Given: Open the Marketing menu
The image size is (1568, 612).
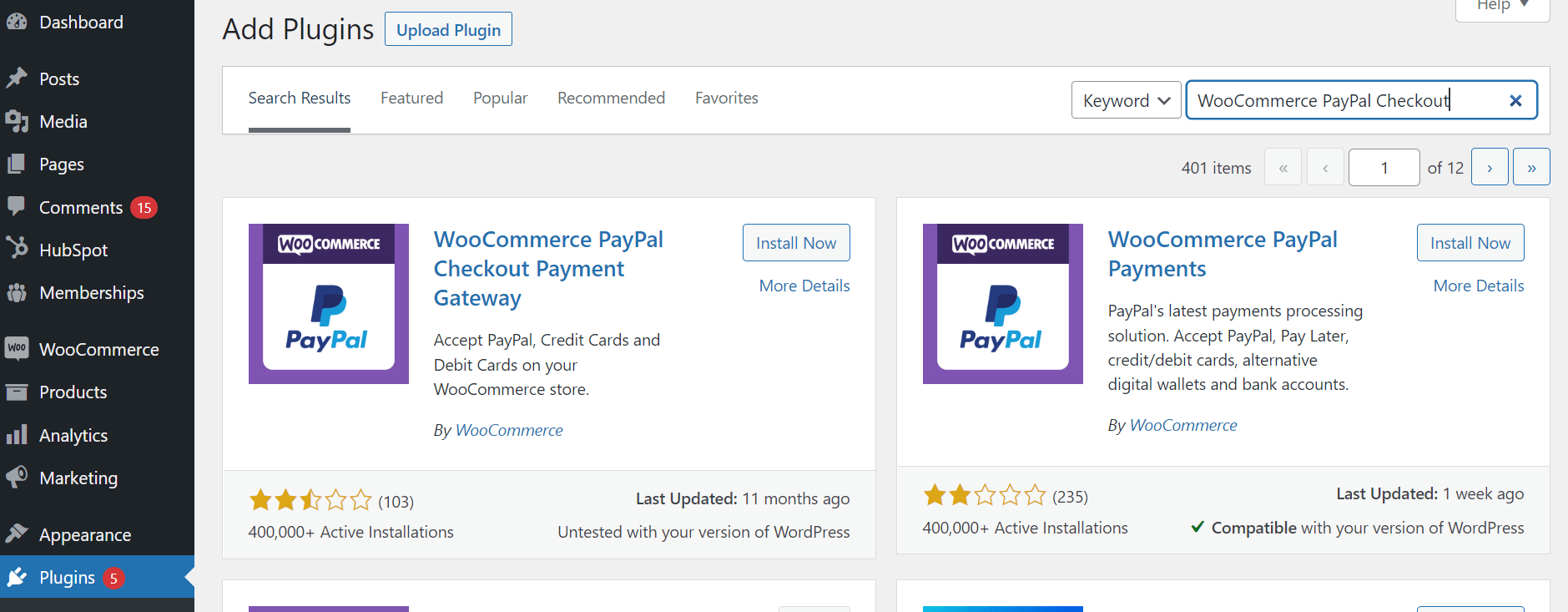Looking at the screenshot, I should tap(97, 478).
